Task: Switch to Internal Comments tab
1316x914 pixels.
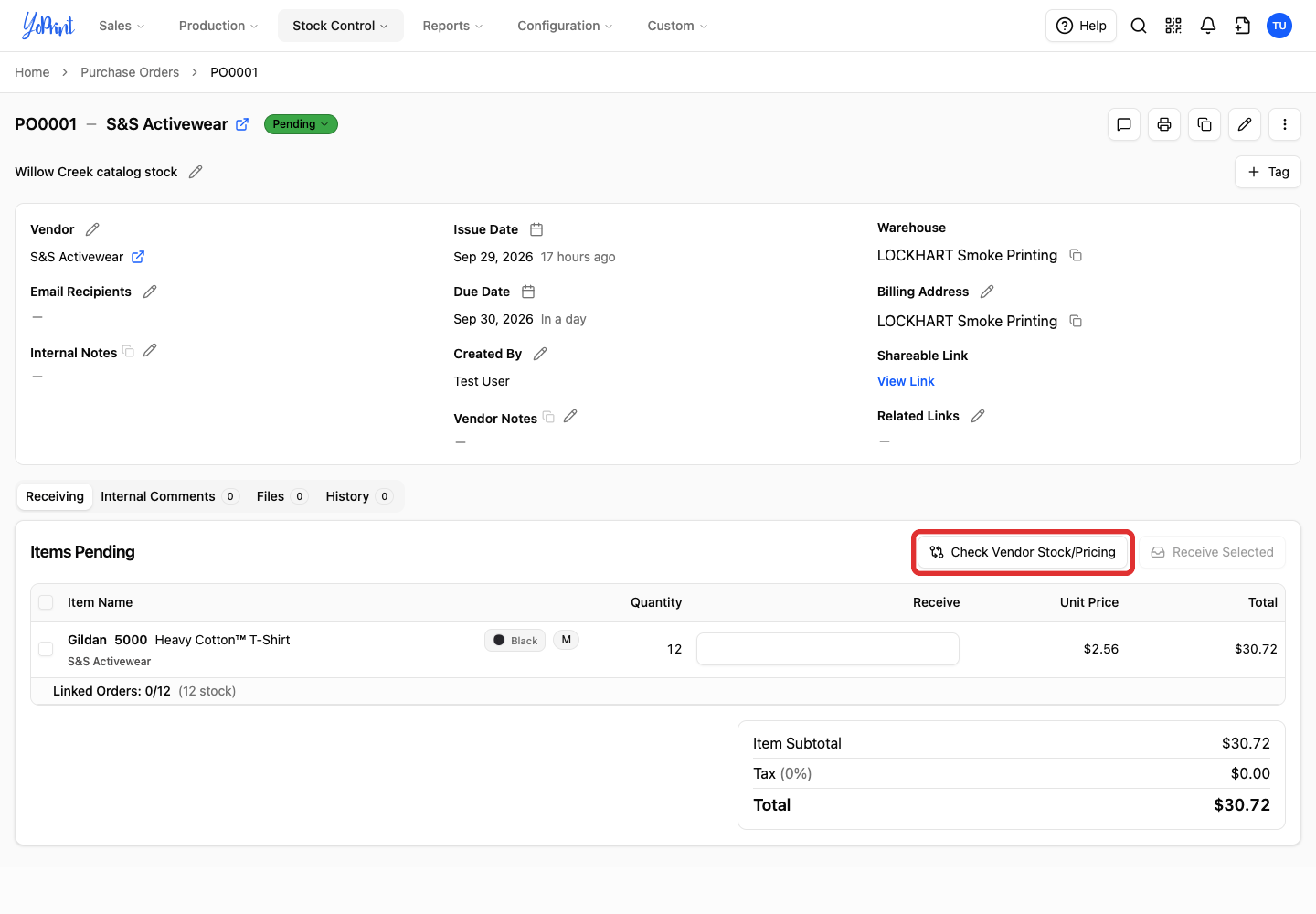Action: (168, 496)
